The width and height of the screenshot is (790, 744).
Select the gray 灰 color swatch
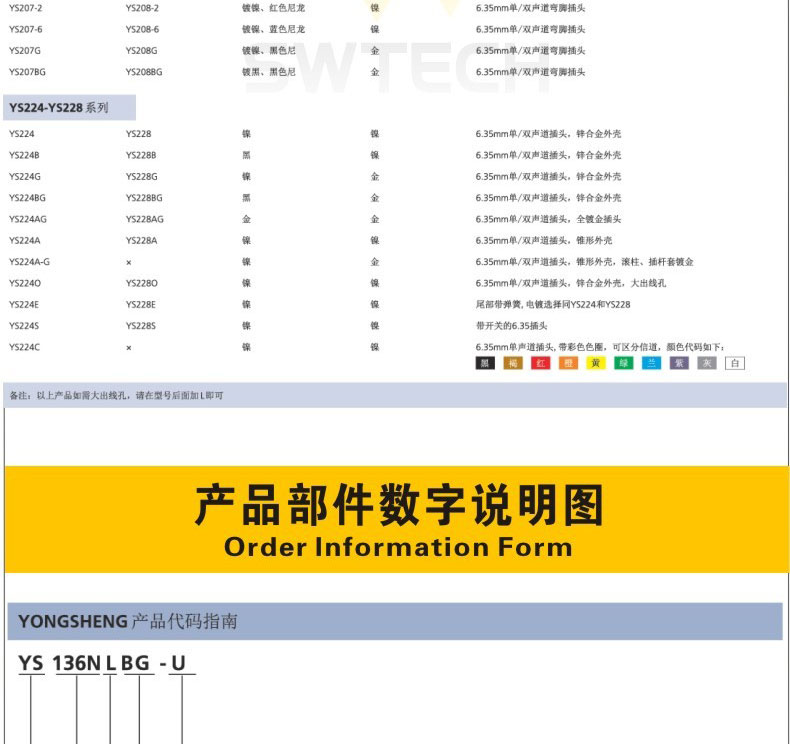pos(707,363)
